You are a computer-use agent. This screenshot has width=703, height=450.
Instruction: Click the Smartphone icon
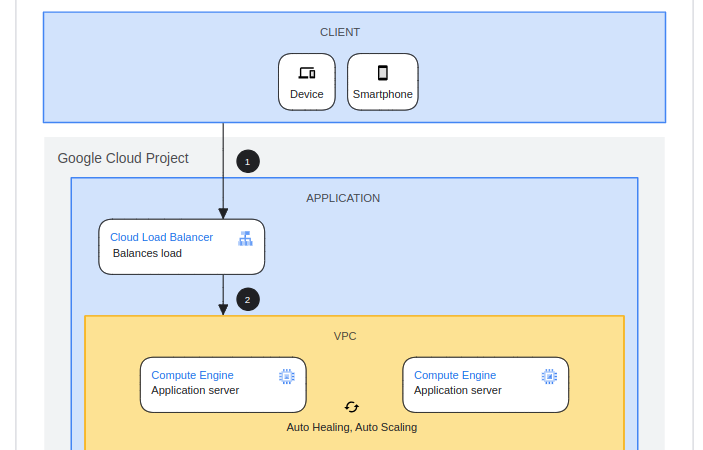pyautogui.click(x=382, y=73)
